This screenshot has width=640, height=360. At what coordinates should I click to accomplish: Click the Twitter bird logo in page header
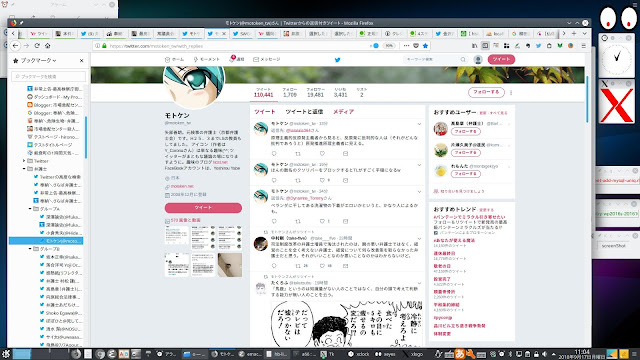(338, 60)
